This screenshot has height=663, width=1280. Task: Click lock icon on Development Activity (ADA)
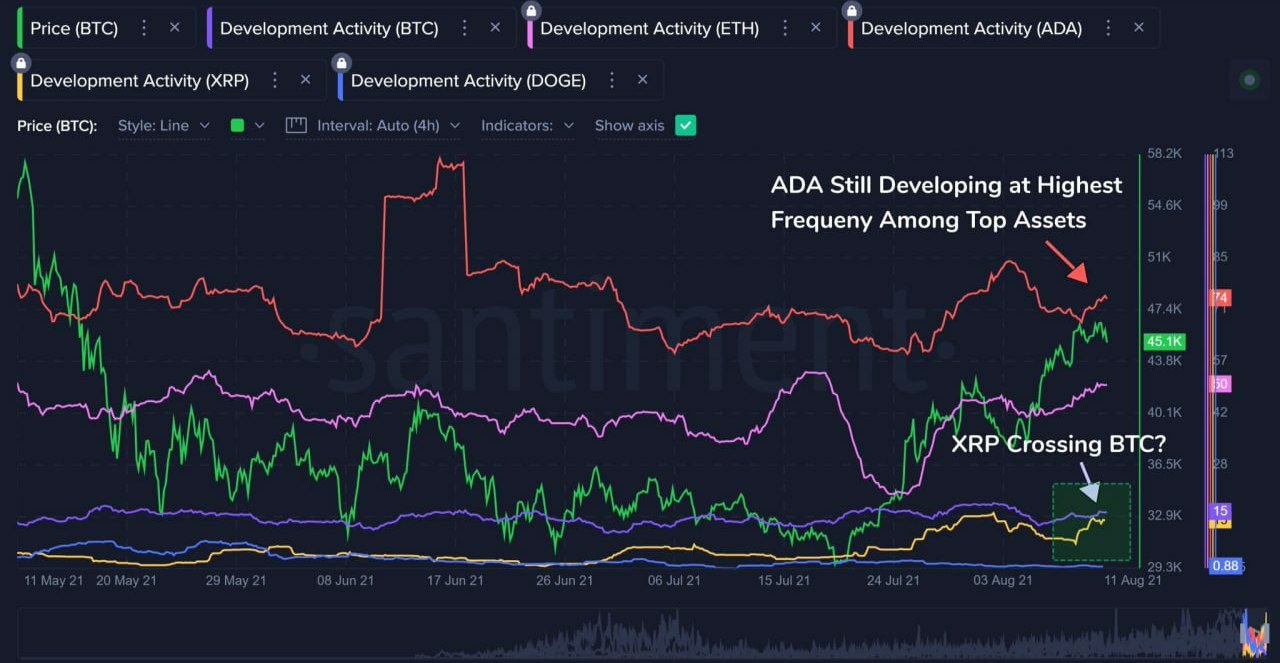point(852,11)
